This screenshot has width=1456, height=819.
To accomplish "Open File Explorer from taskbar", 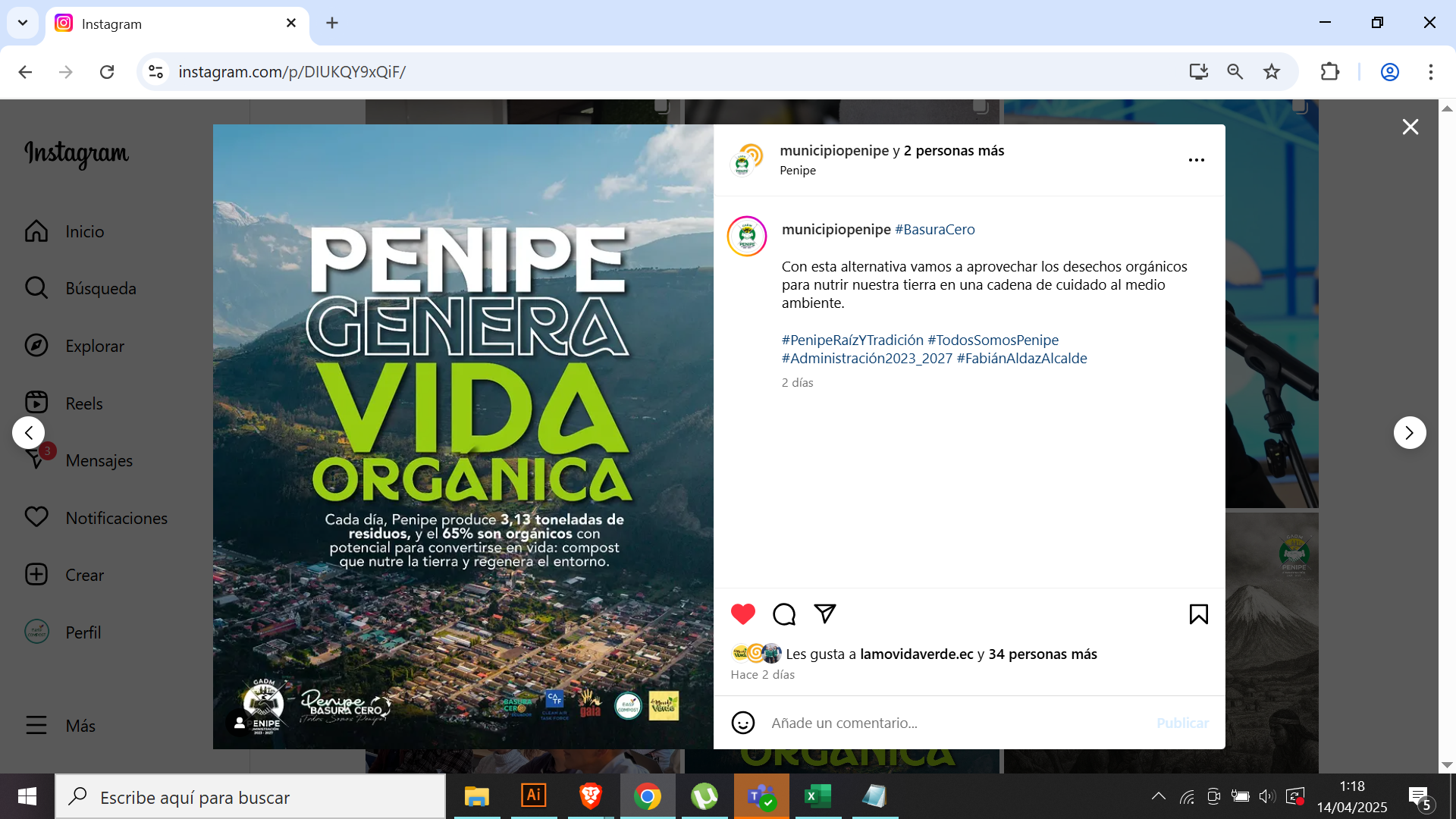I will pos(477,796).
